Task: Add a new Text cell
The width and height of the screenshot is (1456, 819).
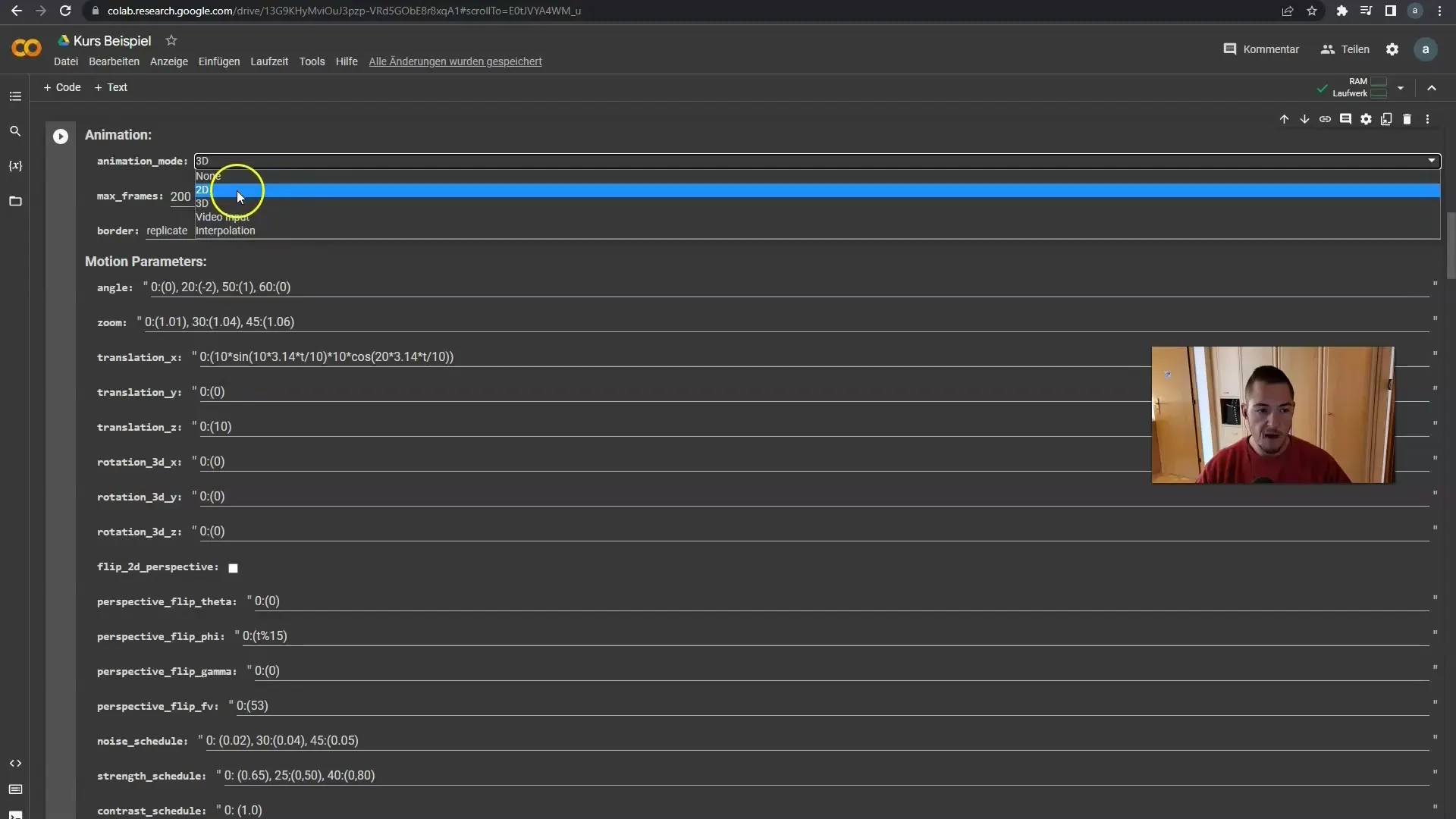Action: pos(111,87)
